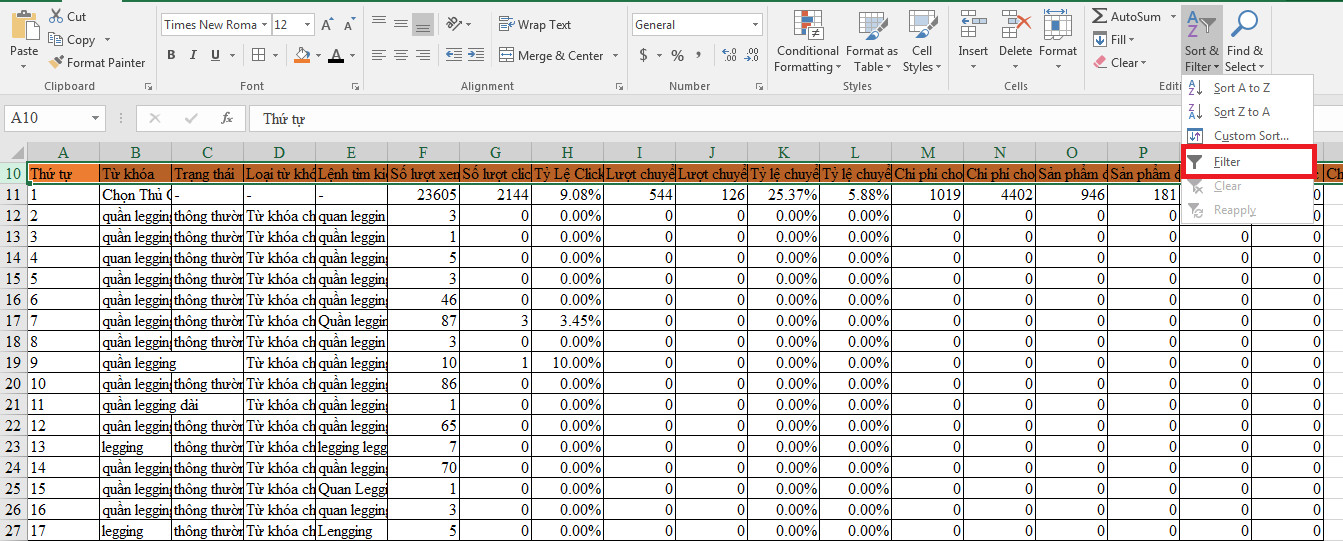
Task: Expand the Name Box dropdown arrow
Action: point(95,118)
